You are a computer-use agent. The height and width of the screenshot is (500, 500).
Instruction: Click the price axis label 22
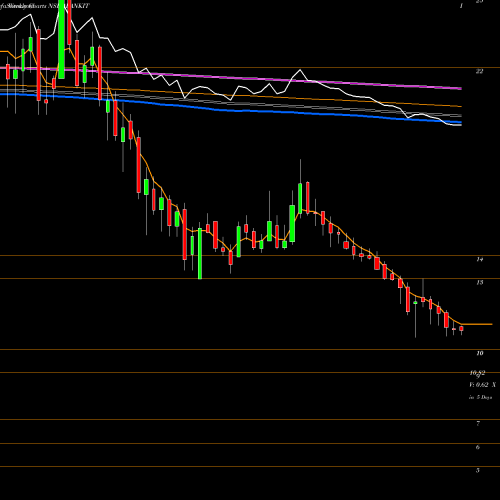pyautogui.click(x=479, y=71)
